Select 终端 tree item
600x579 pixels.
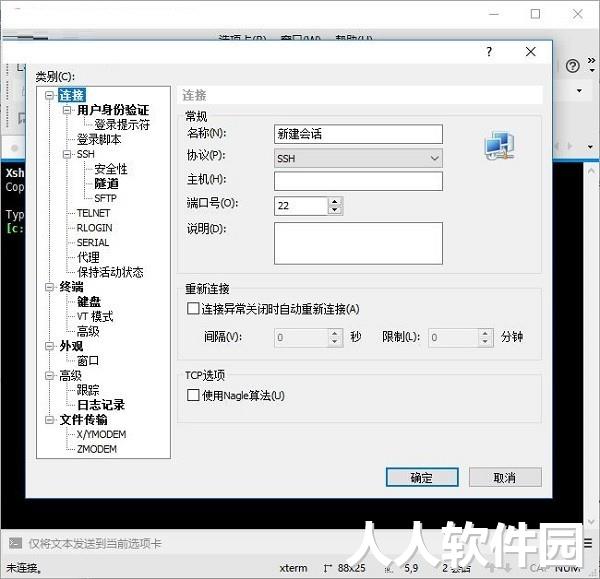click(71, 287)
